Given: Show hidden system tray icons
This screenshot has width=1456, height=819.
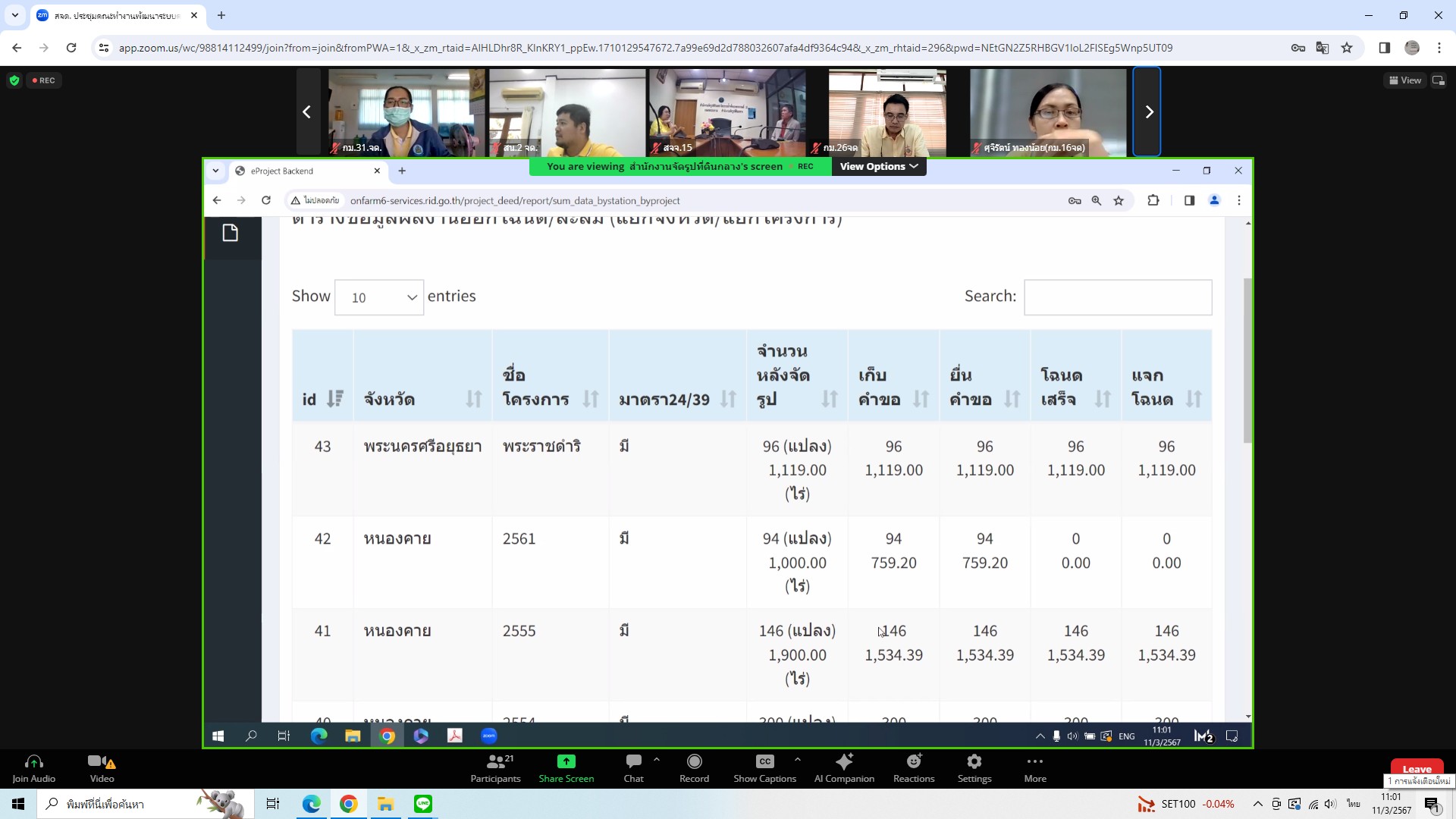Looking at the screenshot, I should 1257,804.
